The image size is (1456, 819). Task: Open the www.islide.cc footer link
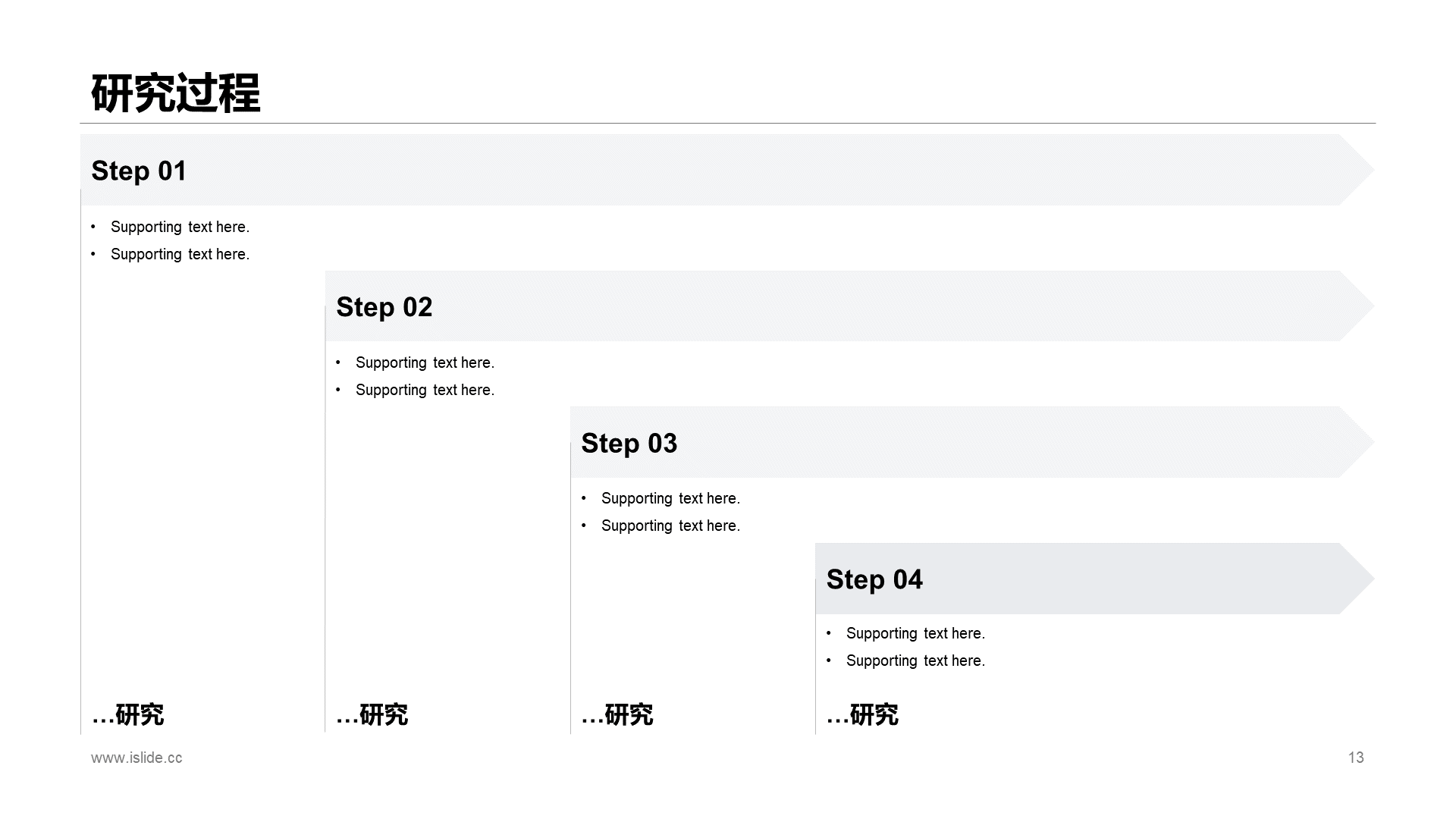(x=136, y=758)
